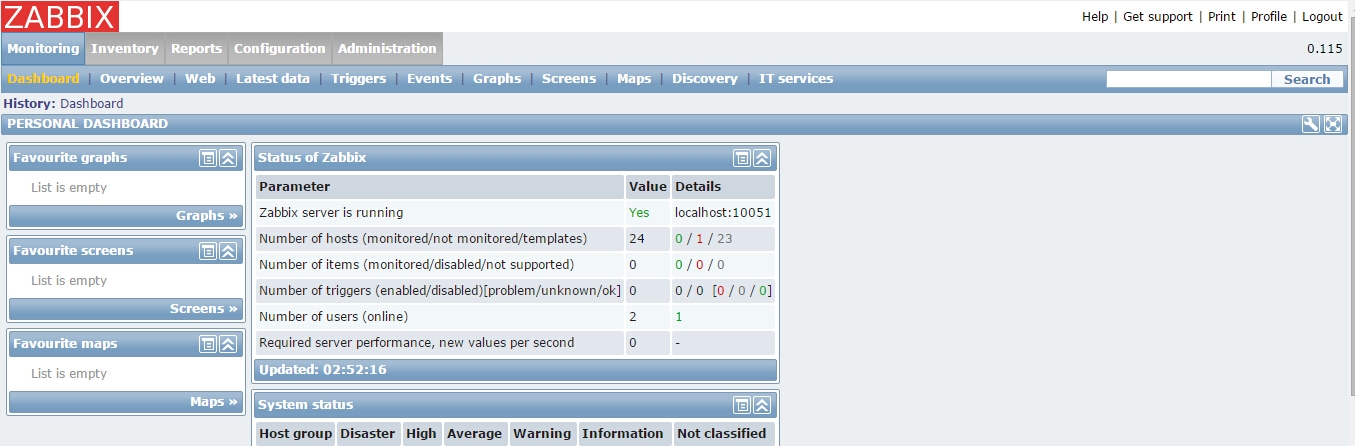This screenshot has width=1355, height=446.
Task: Open Status of Zabbix widget menu icon
Action: pos(741,158)
